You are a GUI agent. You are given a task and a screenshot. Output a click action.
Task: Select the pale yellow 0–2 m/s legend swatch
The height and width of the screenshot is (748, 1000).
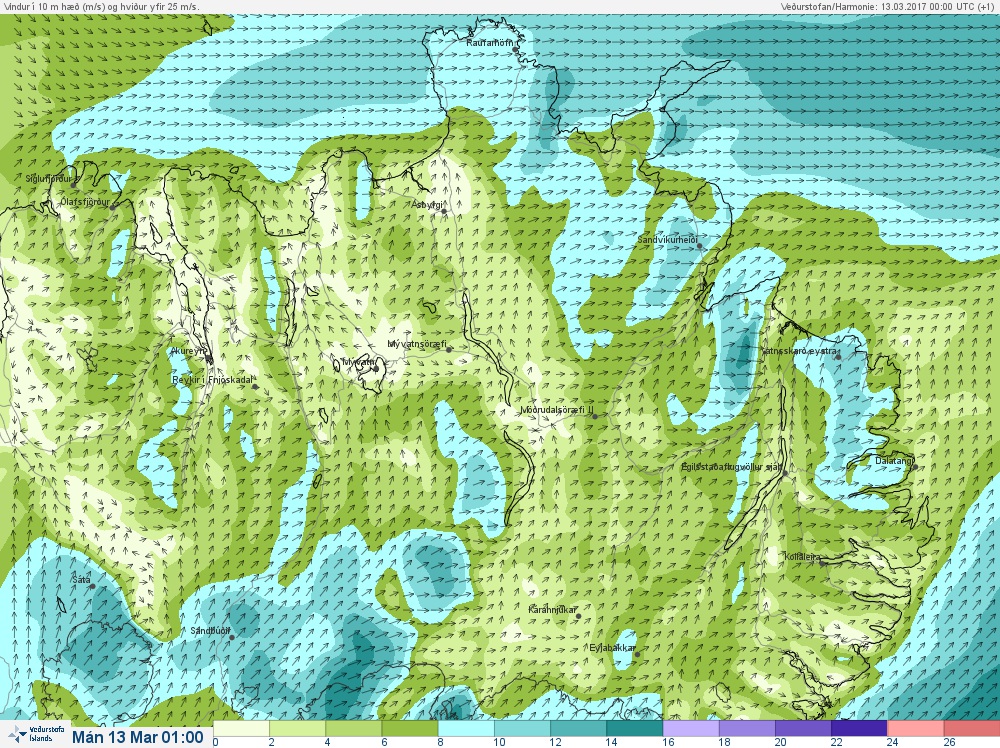241,728
